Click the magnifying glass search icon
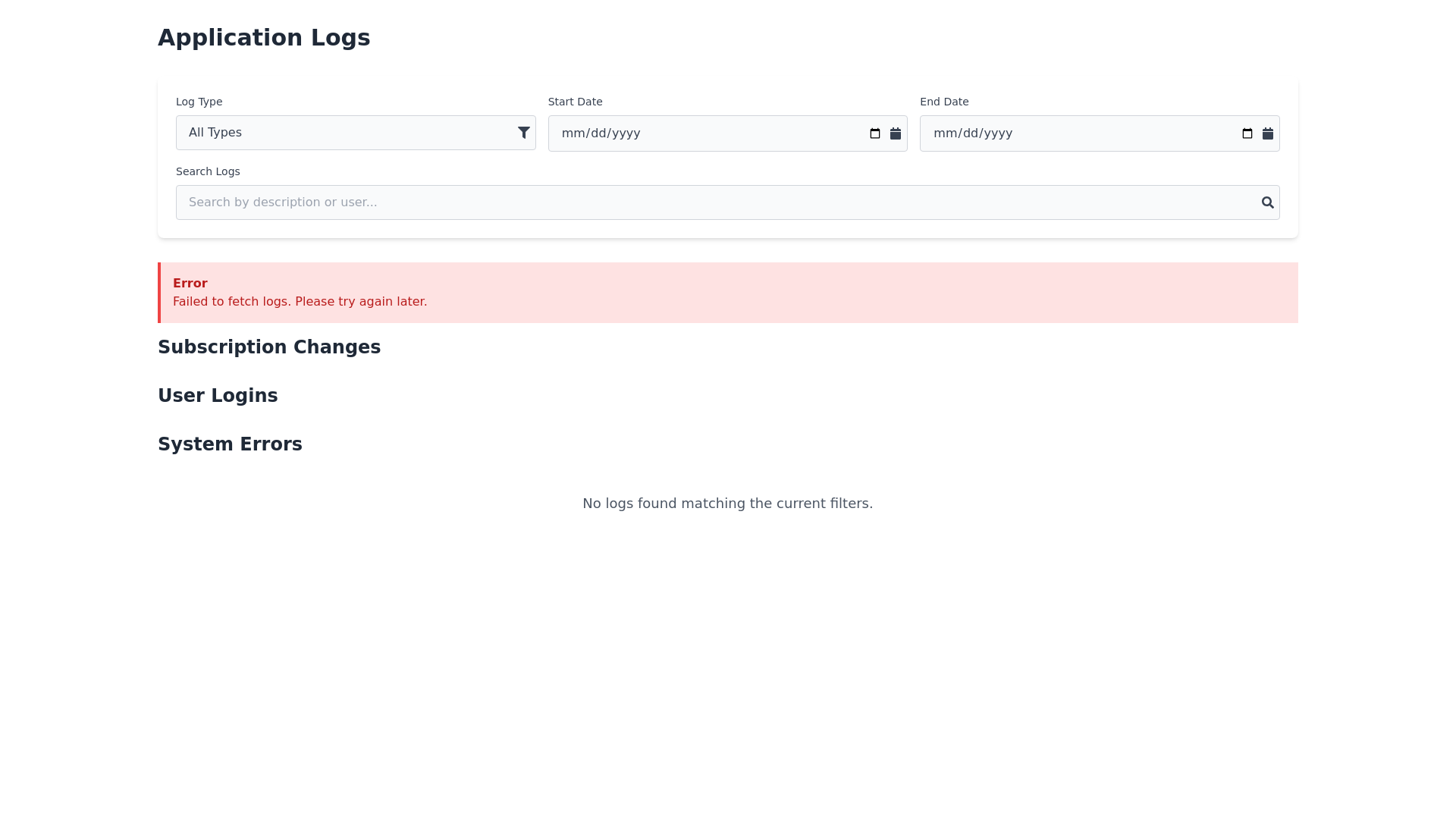The width and height of the screenshot is (1456, 819). click(x=1268, y=202)
